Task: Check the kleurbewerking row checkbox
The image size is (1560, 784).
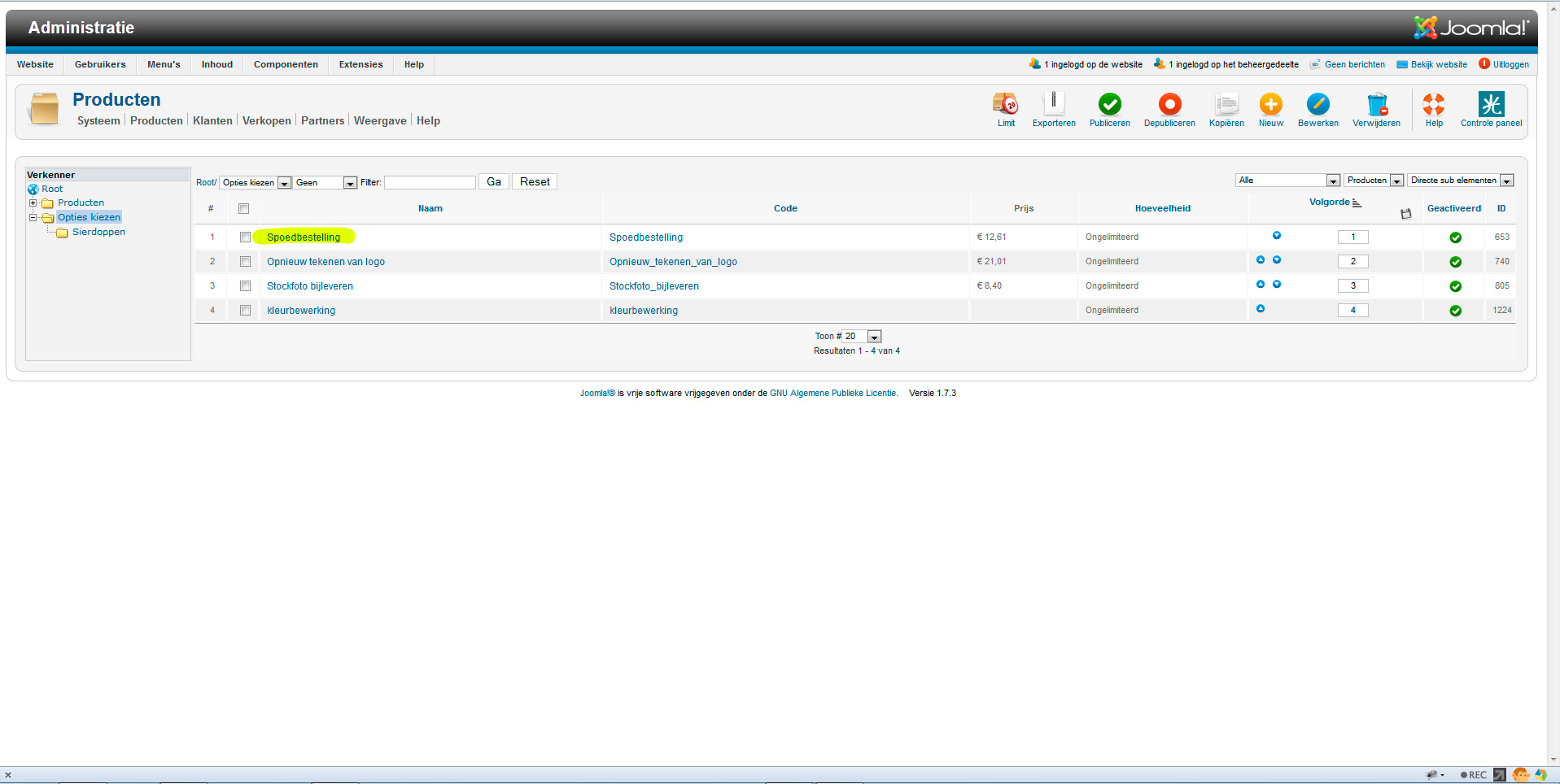Action: point(245,311)
